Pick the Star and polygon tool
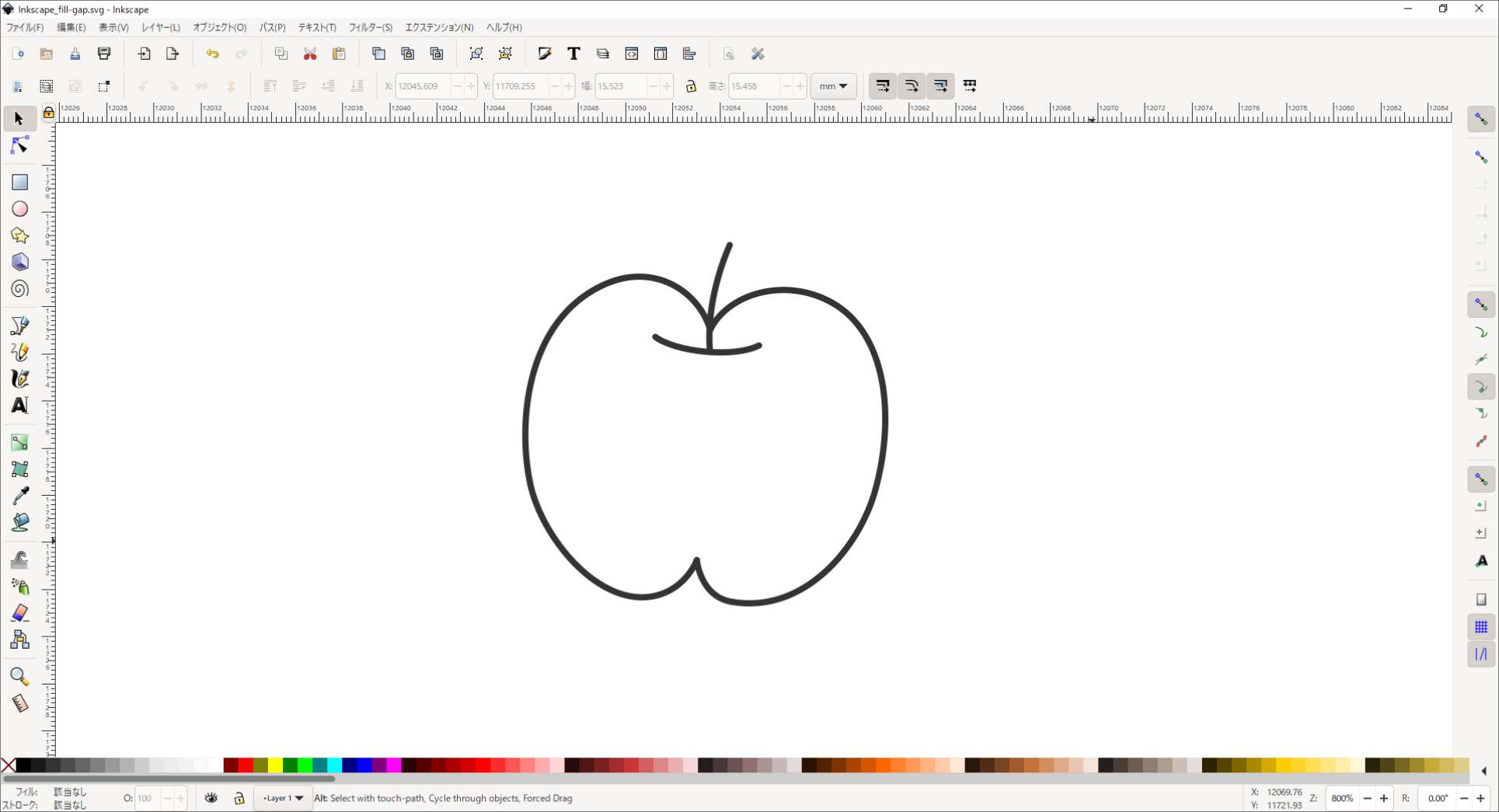This screenshot has width=1499, height=812. [19, 235]
